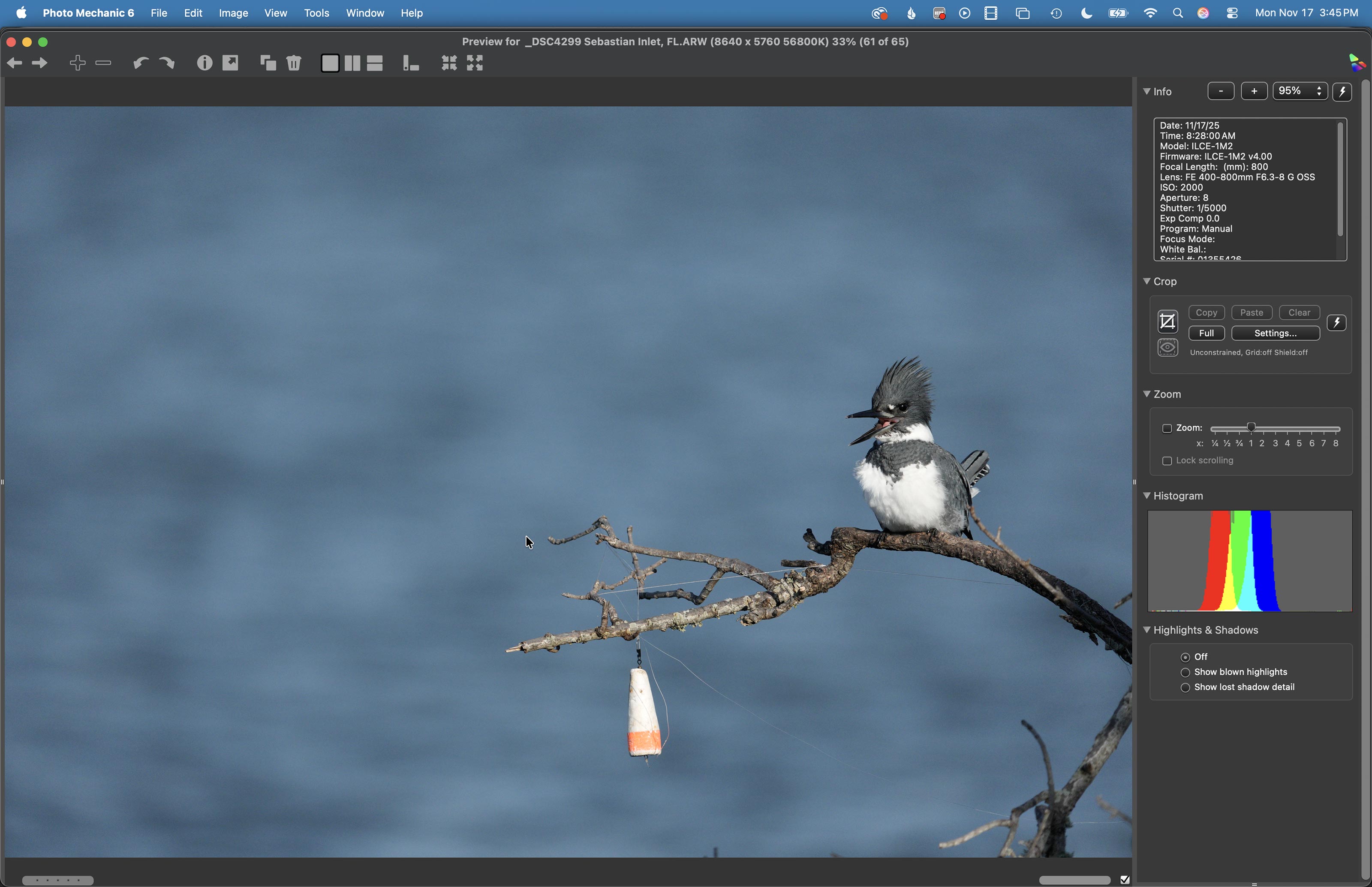
Task: Click the trash can delete icon
Action: coord(294,63)
